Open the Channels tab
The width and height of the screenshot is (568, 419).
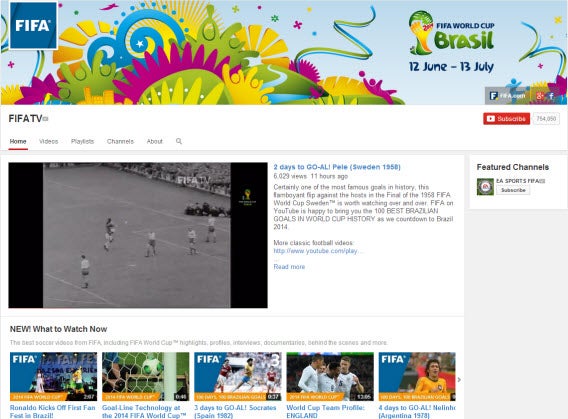click(120, 141)
